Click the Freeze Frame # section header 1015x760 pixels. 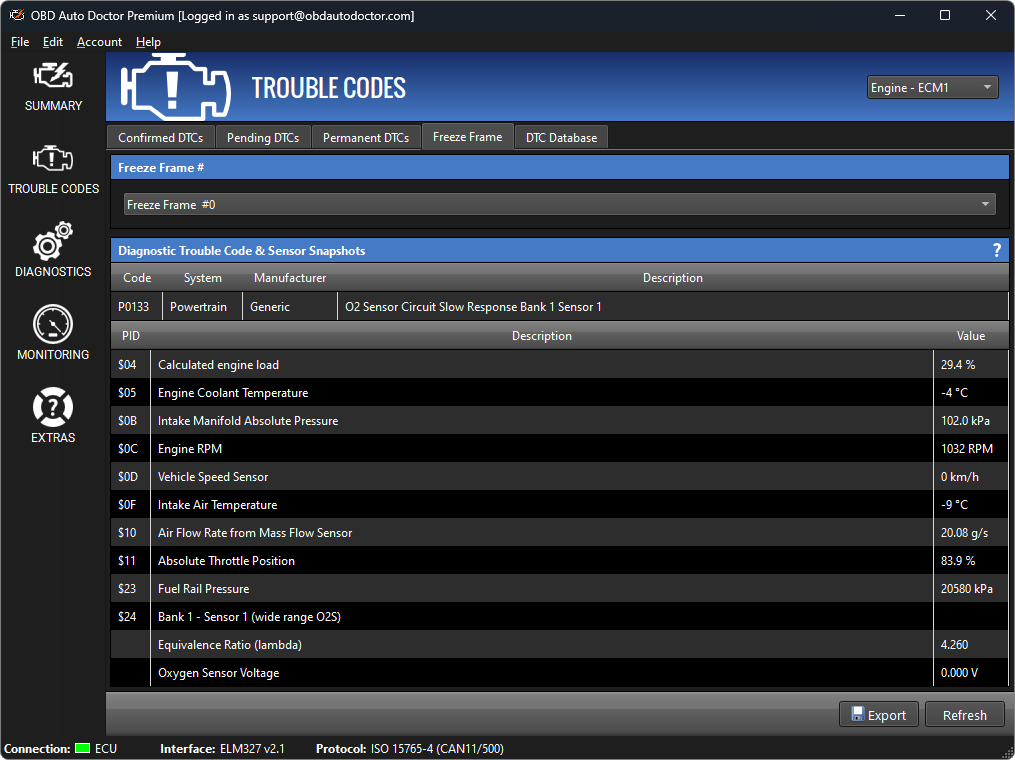(559, 168)
